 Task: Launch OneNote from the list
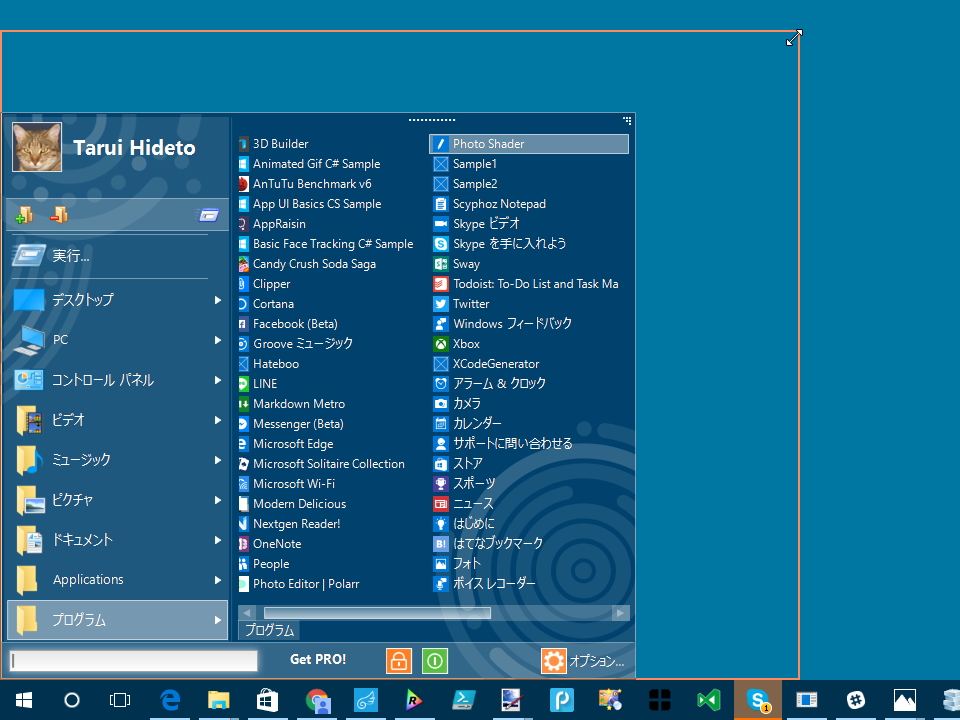[x=270, y=544]
